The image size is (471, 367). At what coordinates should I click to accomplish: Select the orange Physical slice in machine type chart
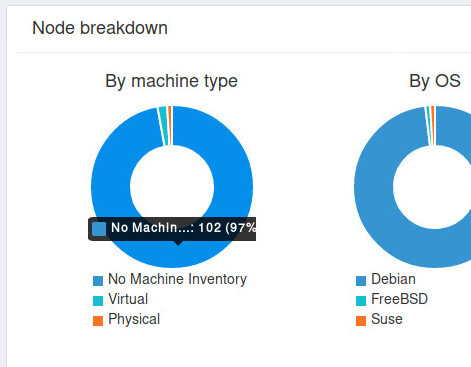tap(170, 126)
